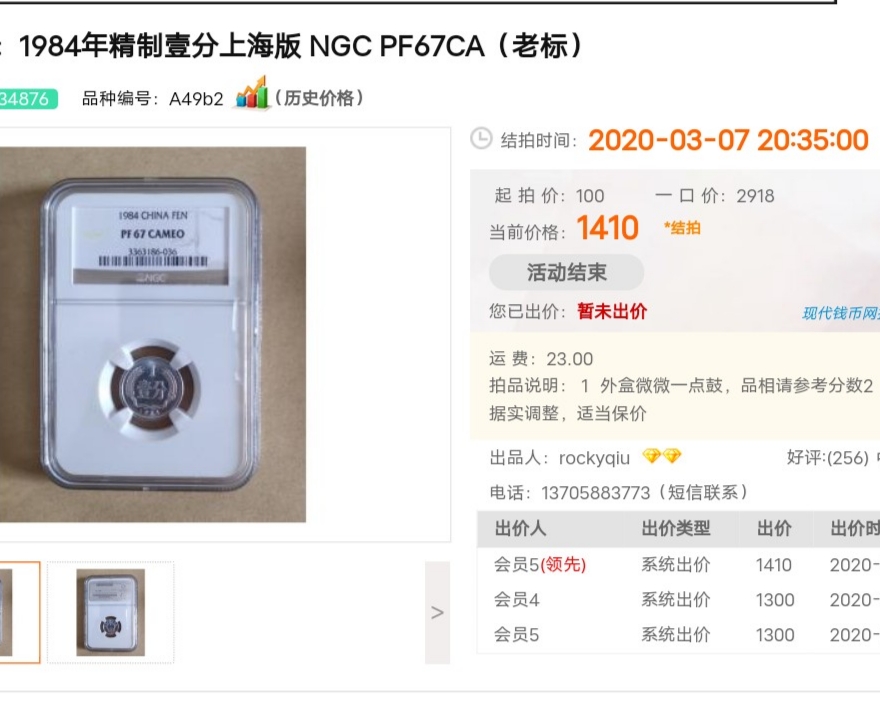Open the main NGC coin slab photo
Image resolution: width=880 pixels, height=704 pixels.
point(153,335)
